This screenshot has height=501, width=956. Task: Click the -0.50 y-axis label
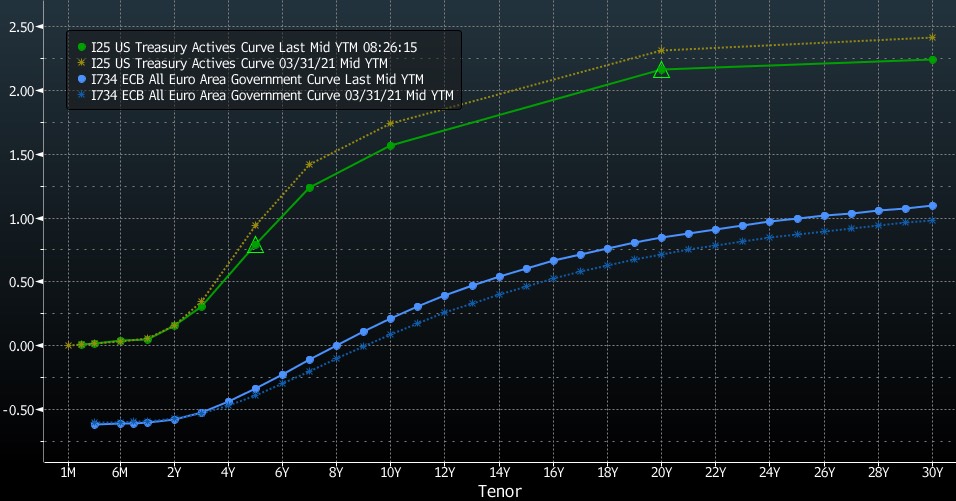pos(19,410)
